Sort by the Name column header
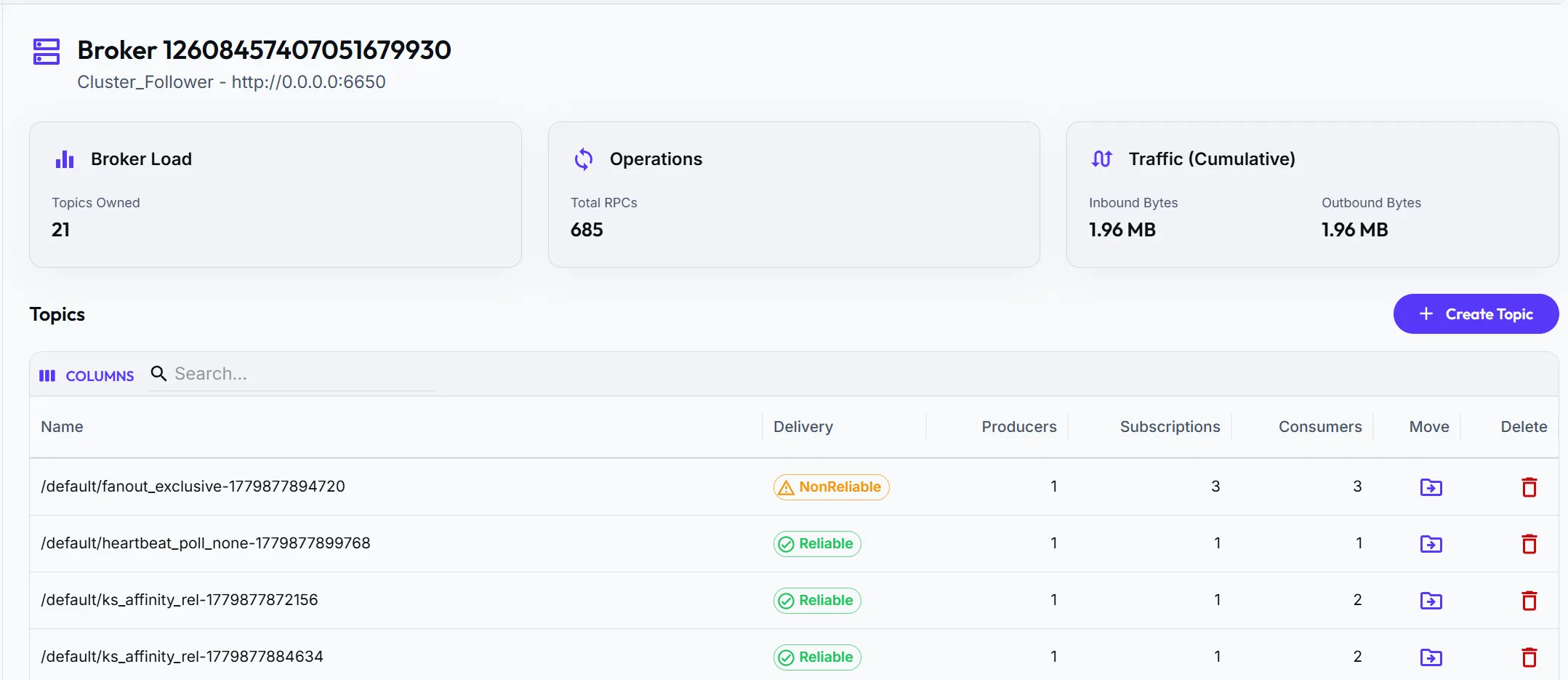This screenshot has width=1568, height=680. coord(62,427)
